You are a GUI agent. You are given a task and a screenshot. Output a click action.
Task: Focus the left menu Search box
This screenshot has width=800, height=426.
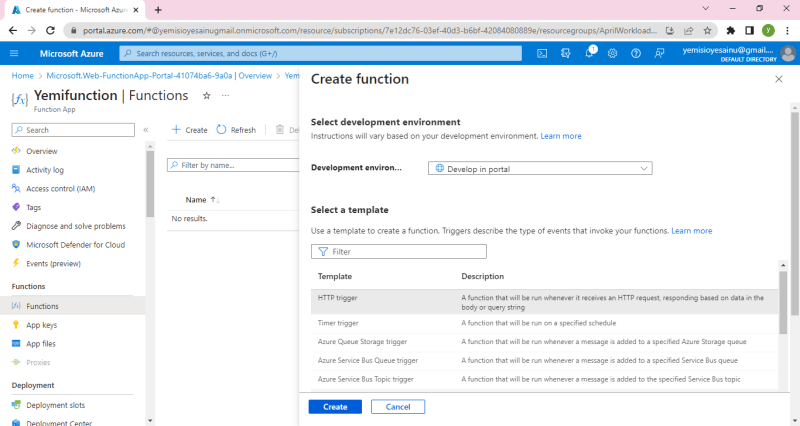click(73, 130)
